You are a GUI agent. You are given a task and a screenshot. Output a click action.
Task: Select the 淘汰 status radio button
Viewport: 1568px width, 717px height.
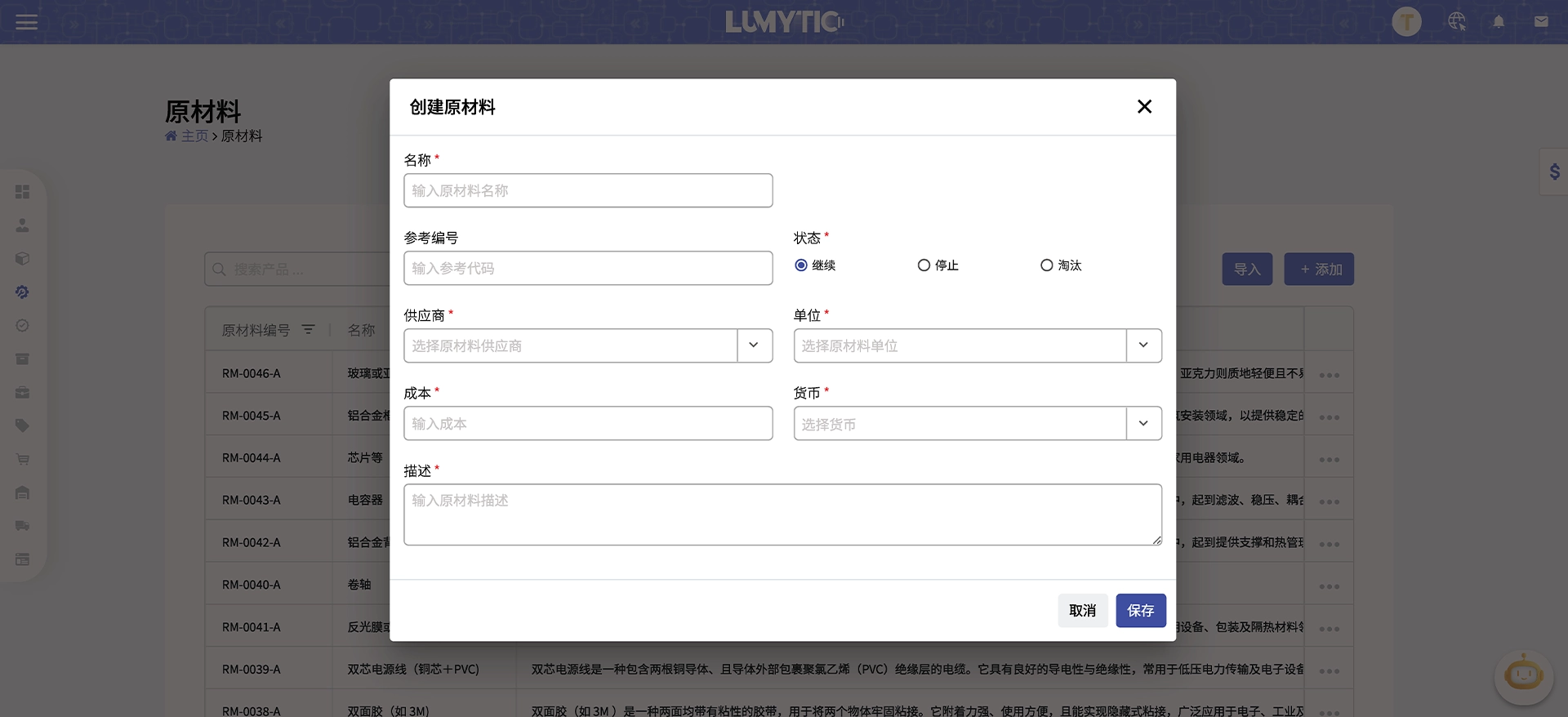pos(1046,265)
